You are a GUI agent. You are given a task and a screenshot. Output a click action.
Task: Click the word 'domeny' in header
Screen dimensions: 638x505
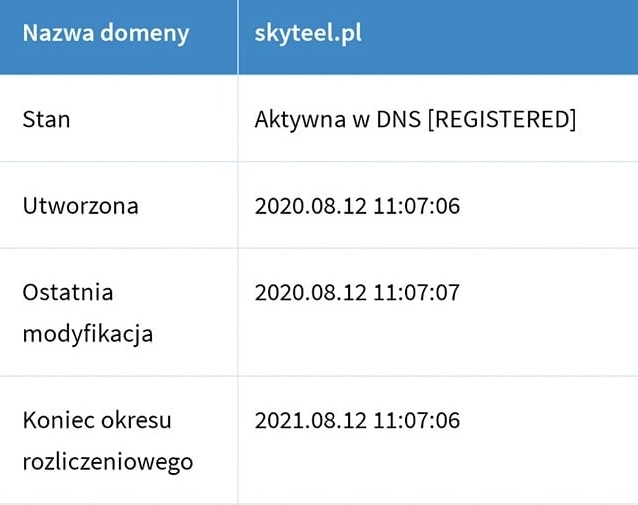[145, 33]
